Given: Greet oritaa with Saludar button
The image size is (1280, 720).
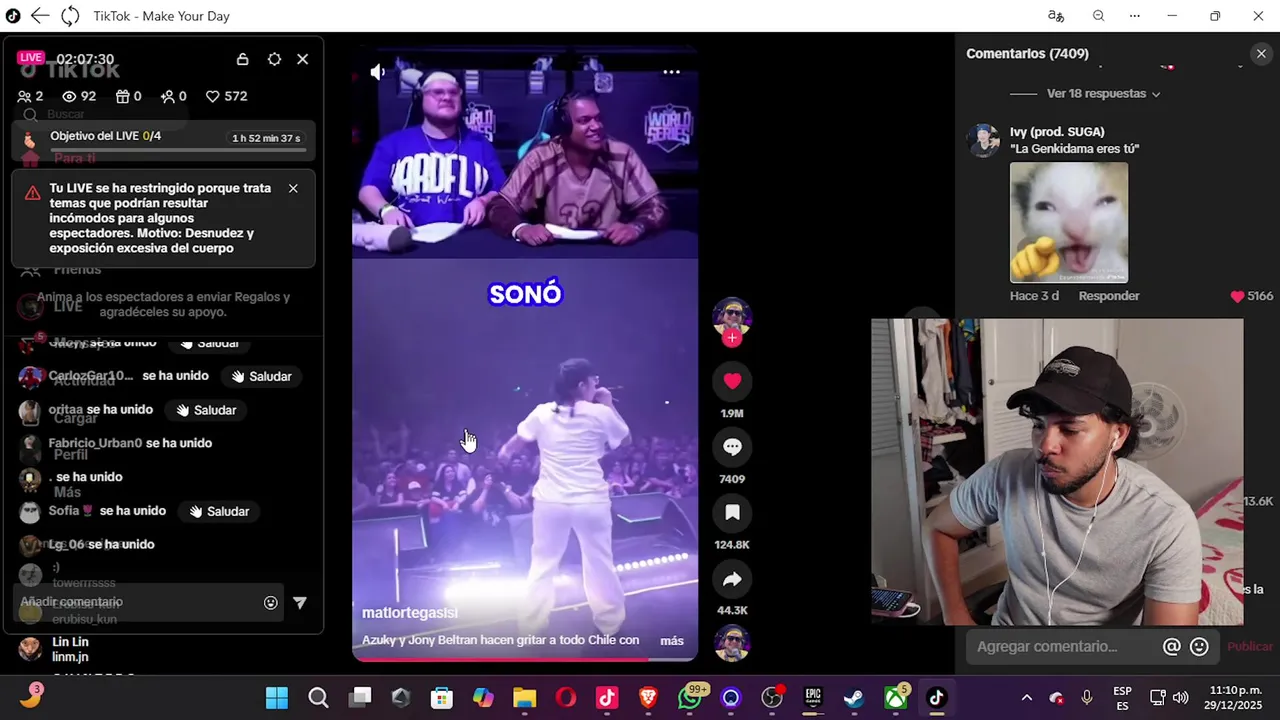Looking at the screenshot, I should tap(206, 410).
